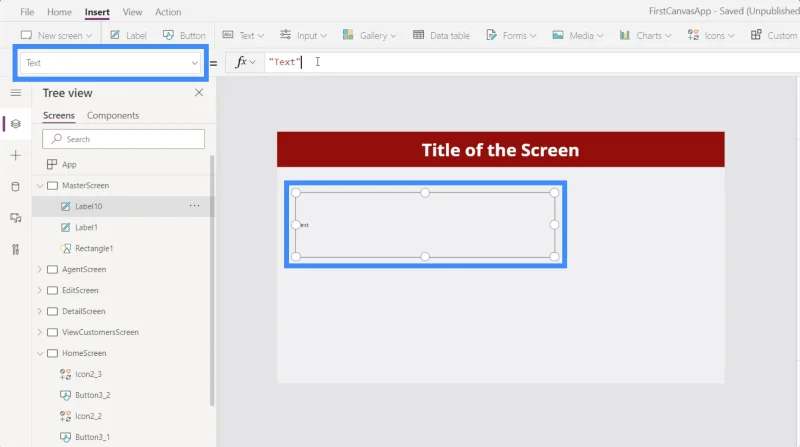Select Icon2_2 in the tree
The width and height of the screenshot is (800, 447).
coord(88,416)
